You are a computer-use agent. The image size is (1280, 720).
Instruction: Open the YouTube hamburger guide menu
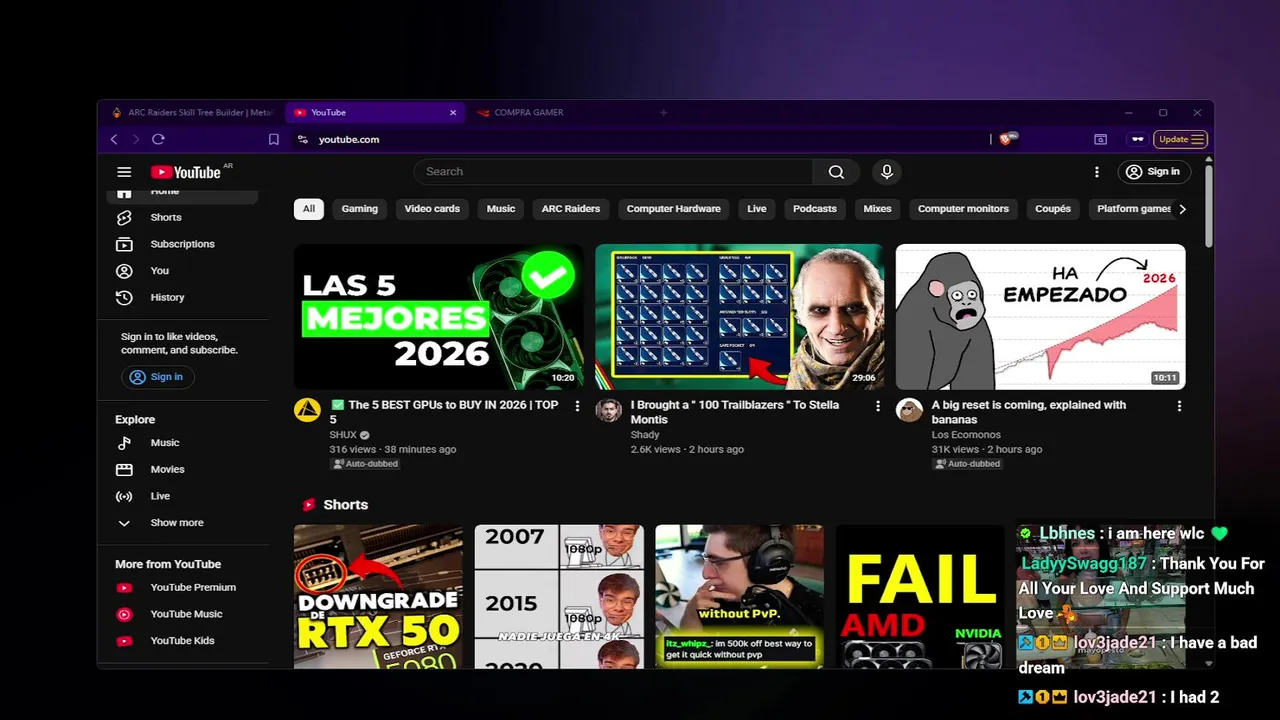pyautogui.click(x=124, y=172)
